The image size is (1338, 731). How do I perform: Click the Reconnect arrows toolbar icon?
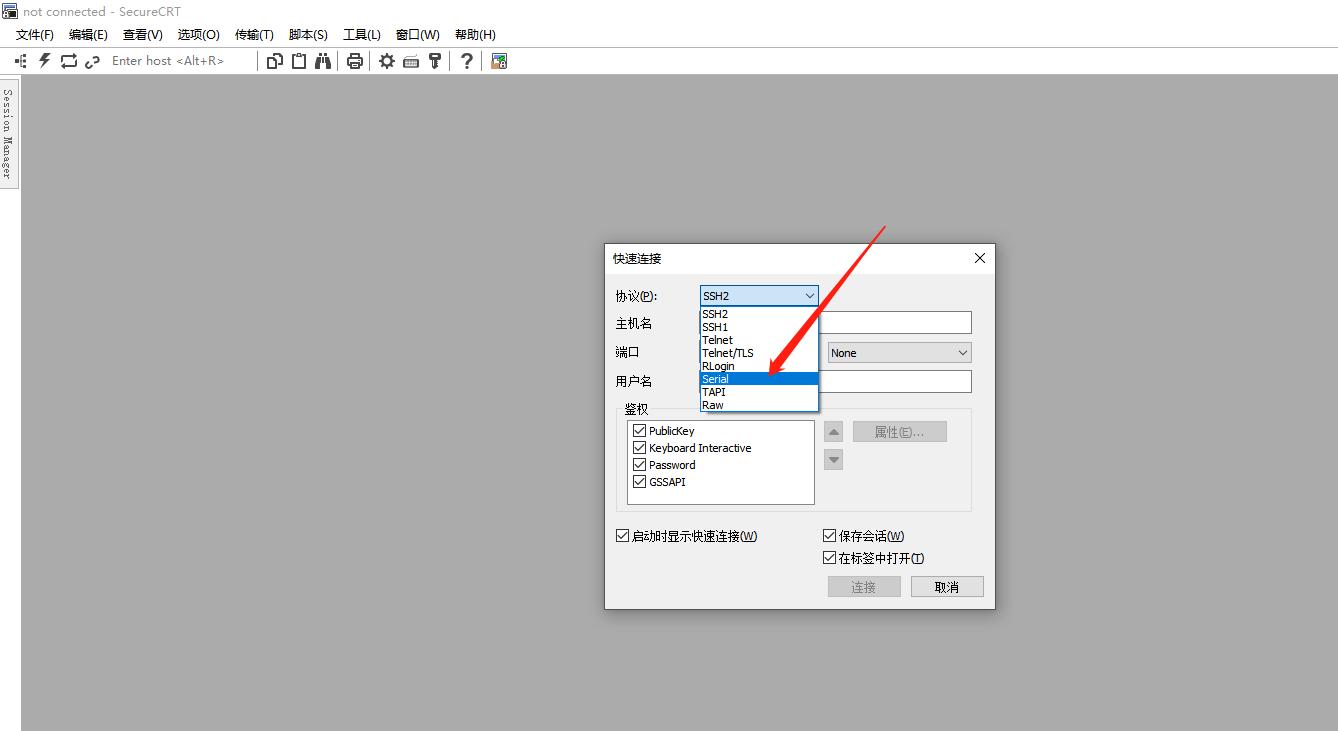pos(68,60)
